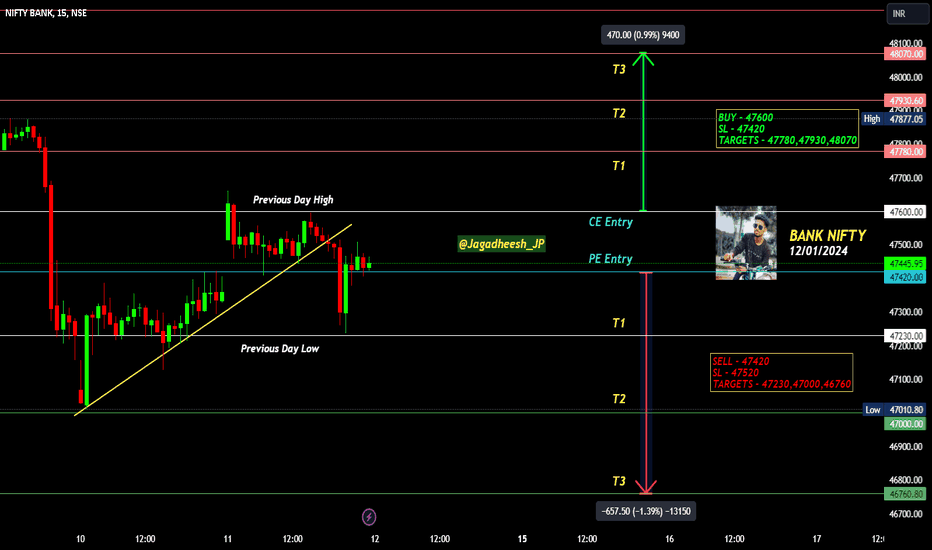The height and width of the screenshot is (550, 932).
Task: Click the 47300.00 price scale tick
Action: click(x=906, y=312)
